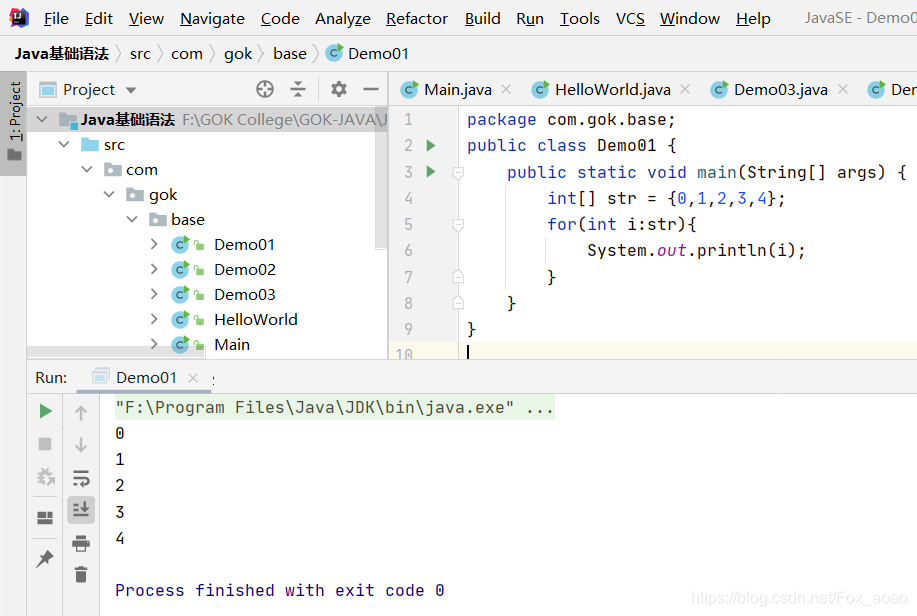This screenshot has height=616, width=917.
Task: Rerun Demo01 with green play button
Action: (x=45, y=411)
